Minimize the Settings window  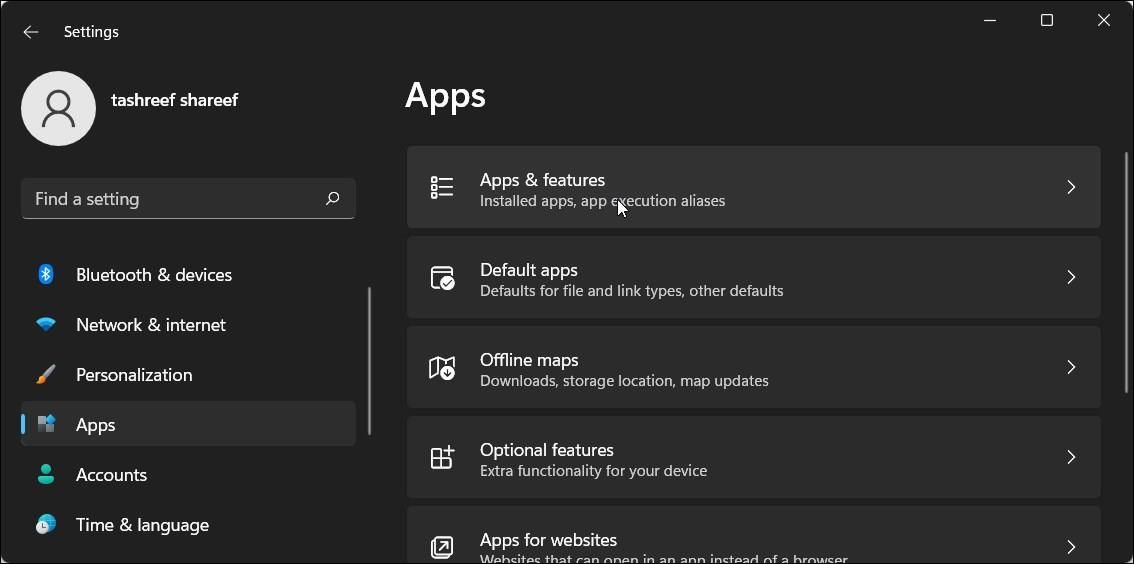tap(990, 20)
